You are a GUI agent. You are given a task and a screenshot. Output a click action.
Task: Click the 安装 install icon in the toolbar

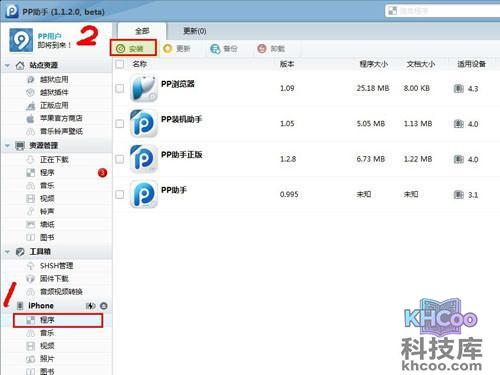point(120,49)
